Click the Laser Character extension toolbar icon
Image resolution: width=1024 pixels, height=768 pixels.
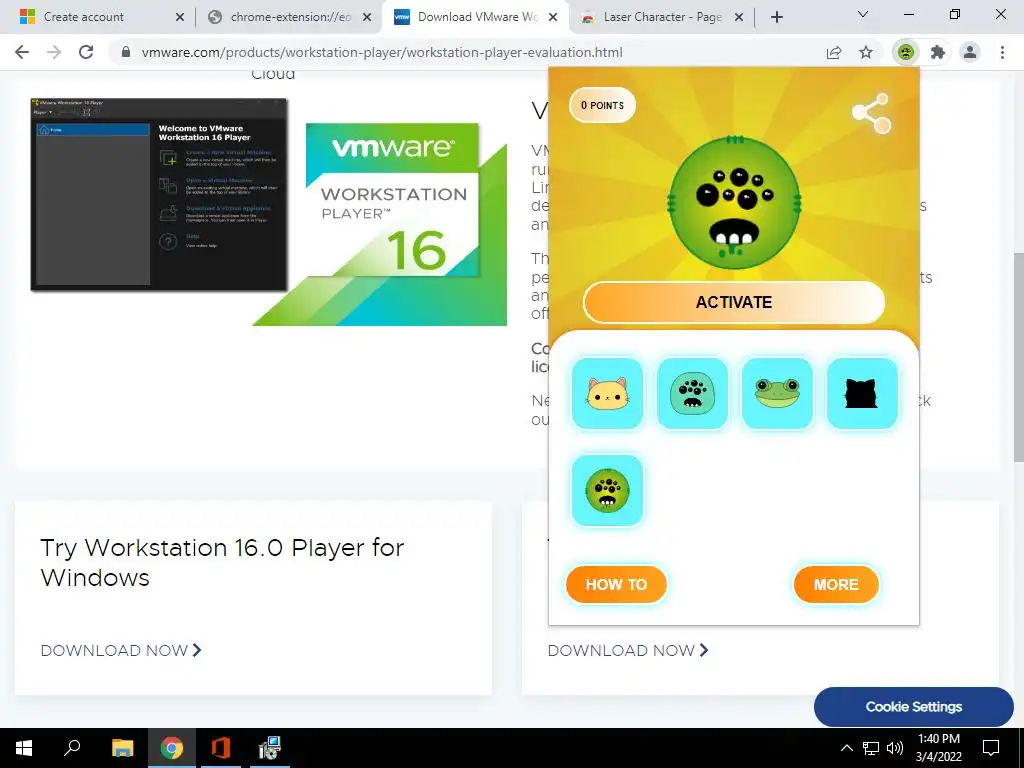(905, 52)
